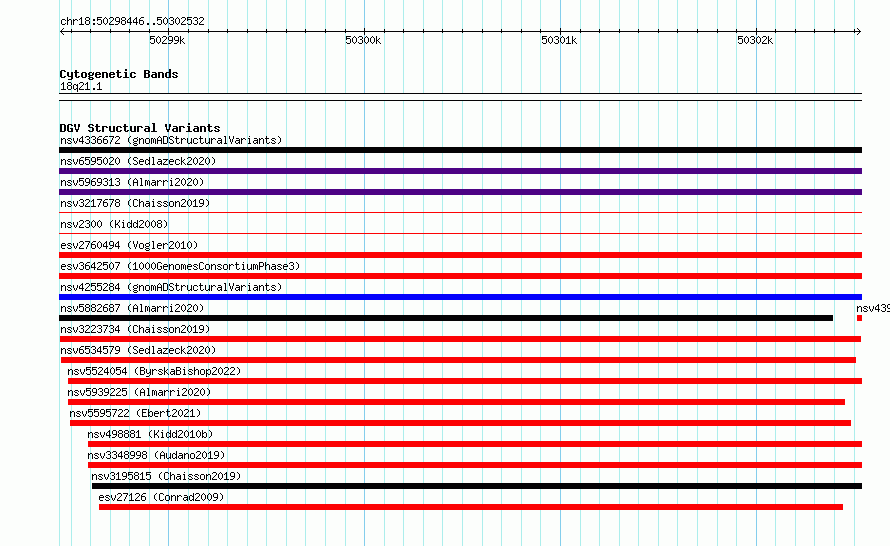Click the nsv4336672 gnomADStructuralVariants label
Image resolution: width=890 pixels, height=546 pixels.
(171, 140)
